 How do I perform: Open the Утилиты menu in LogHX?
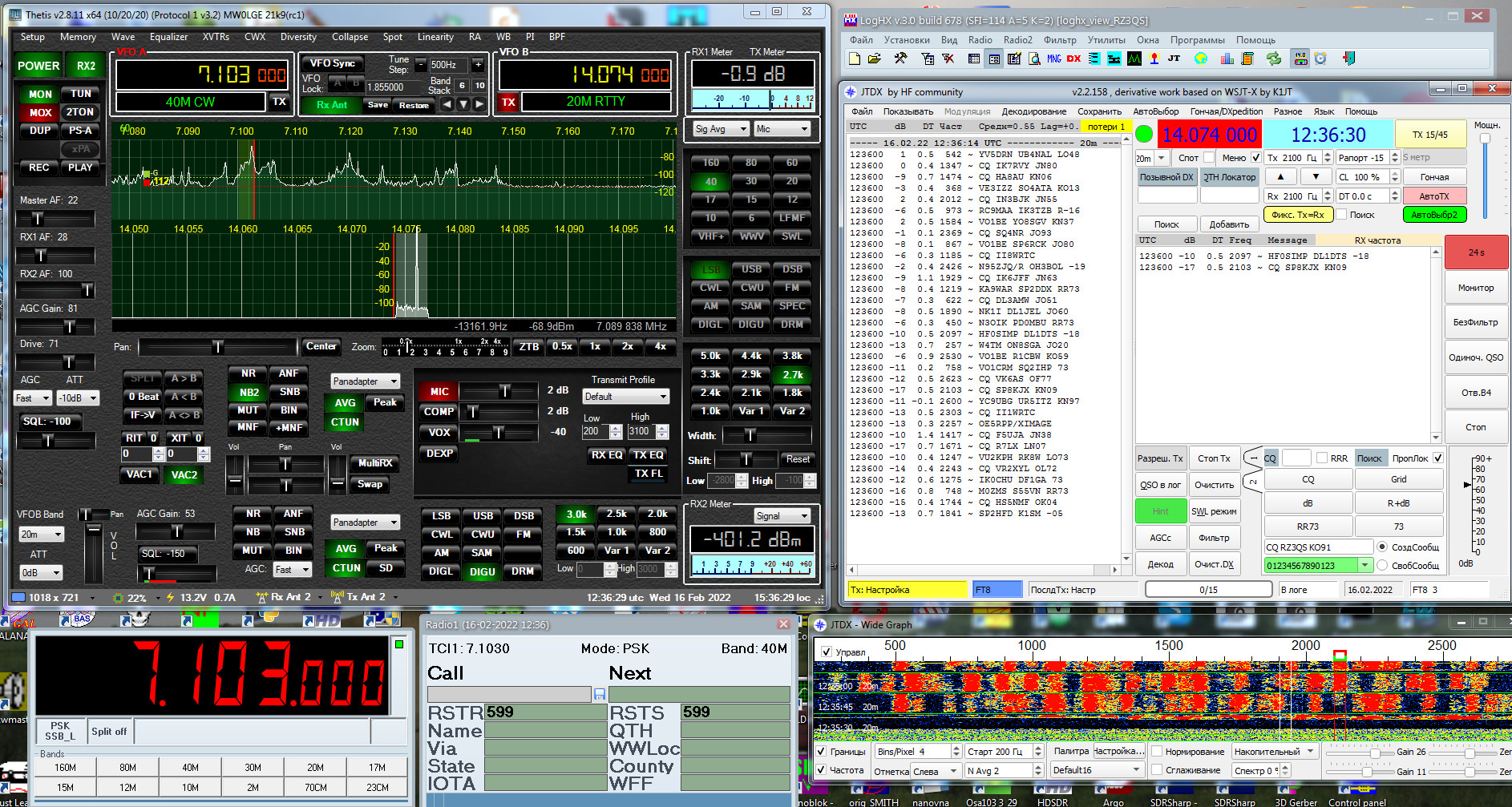click(1106, 40)
